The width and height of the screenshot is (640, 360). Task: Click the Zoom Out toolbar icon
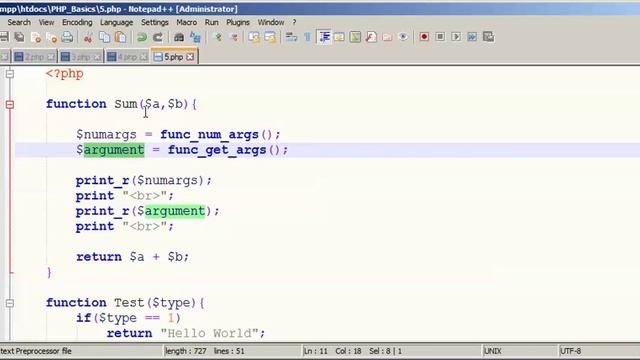234,37
